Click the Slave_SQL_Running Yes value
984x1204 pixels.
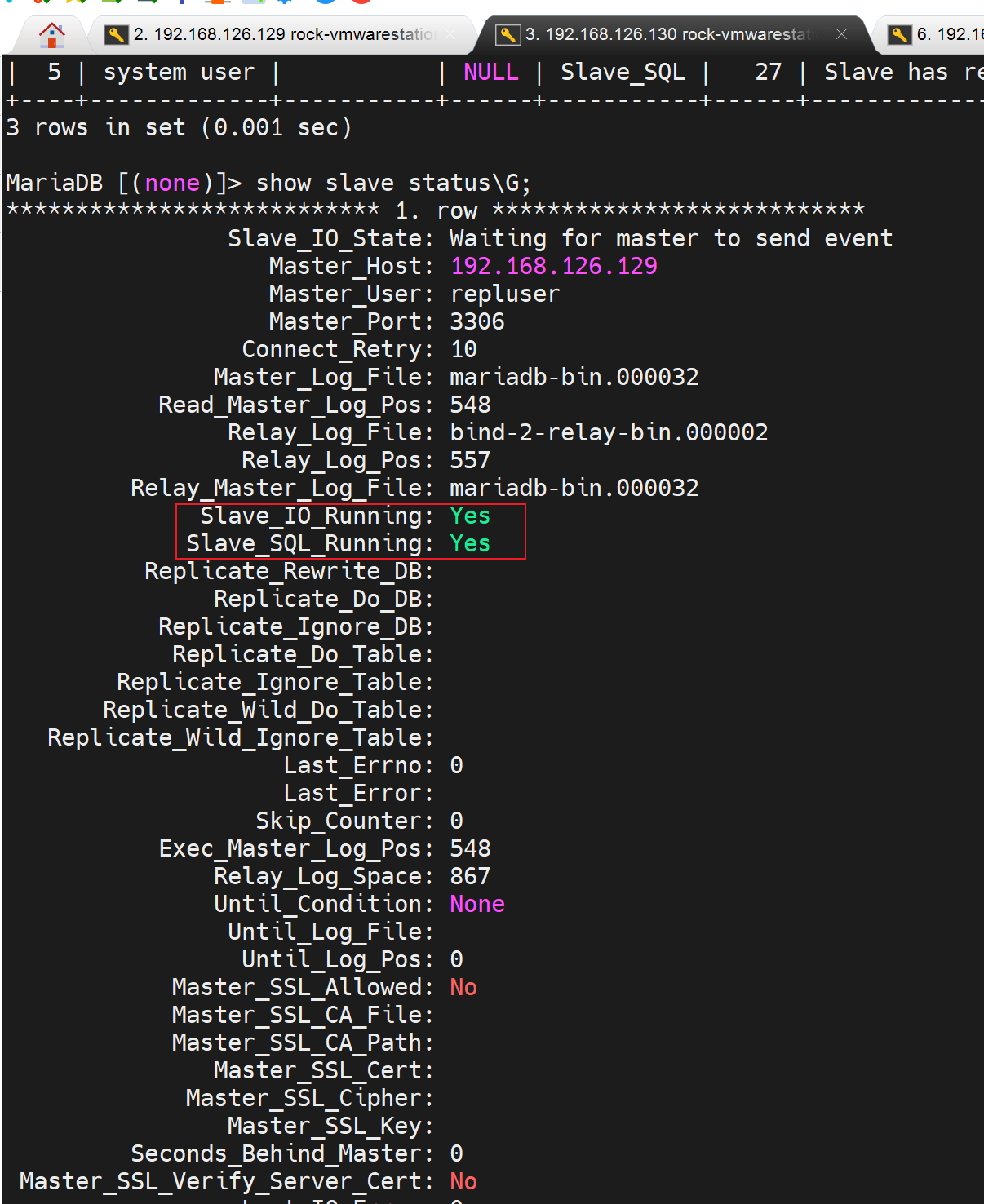470,543
